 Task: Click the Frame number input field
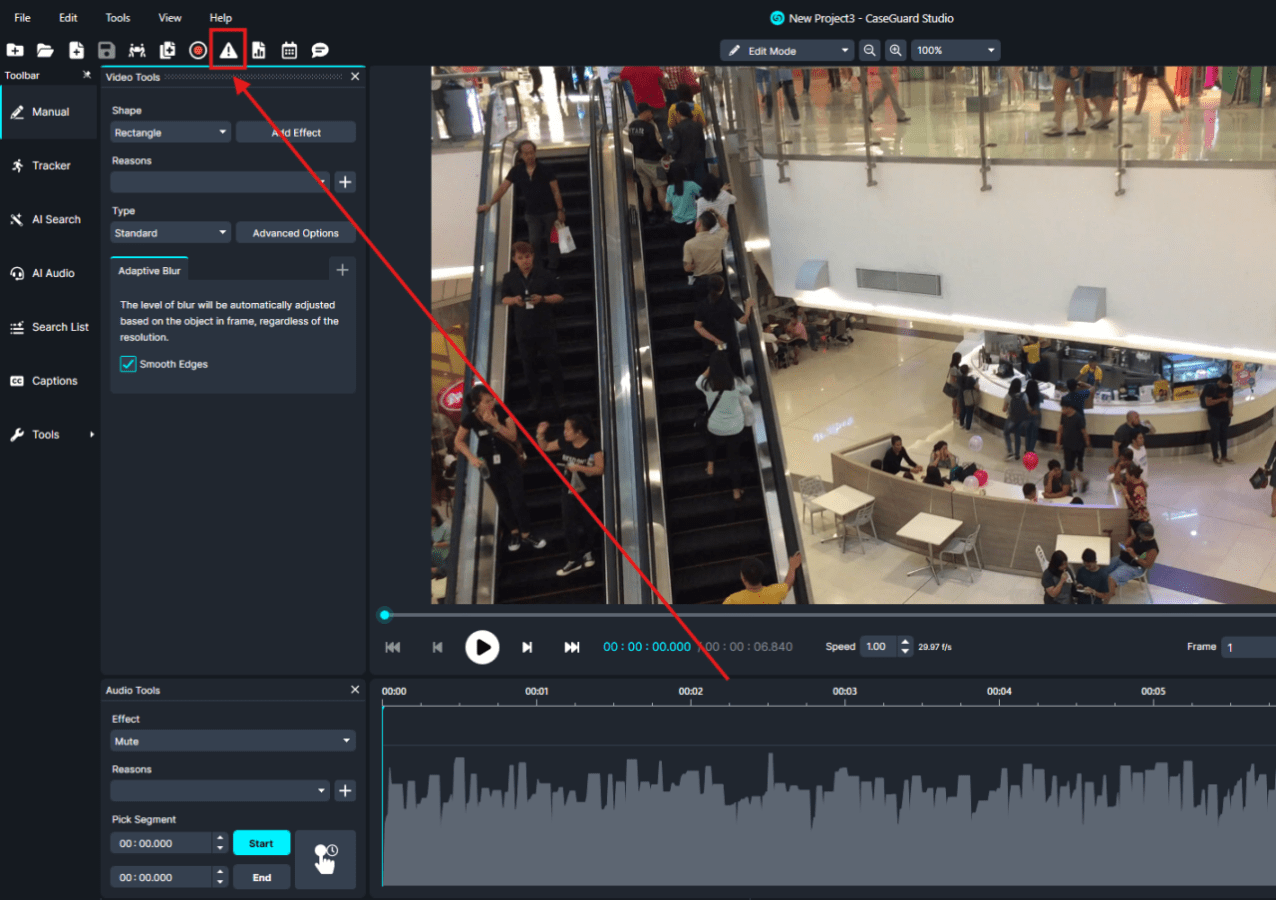pos(1249,647)
